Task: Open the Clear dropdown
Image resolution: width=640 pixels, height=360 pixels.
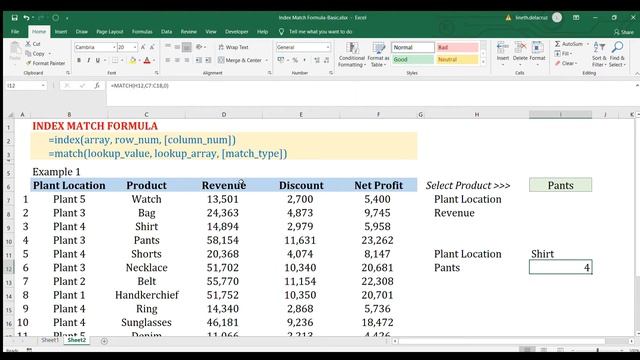Action: [566, 63]
